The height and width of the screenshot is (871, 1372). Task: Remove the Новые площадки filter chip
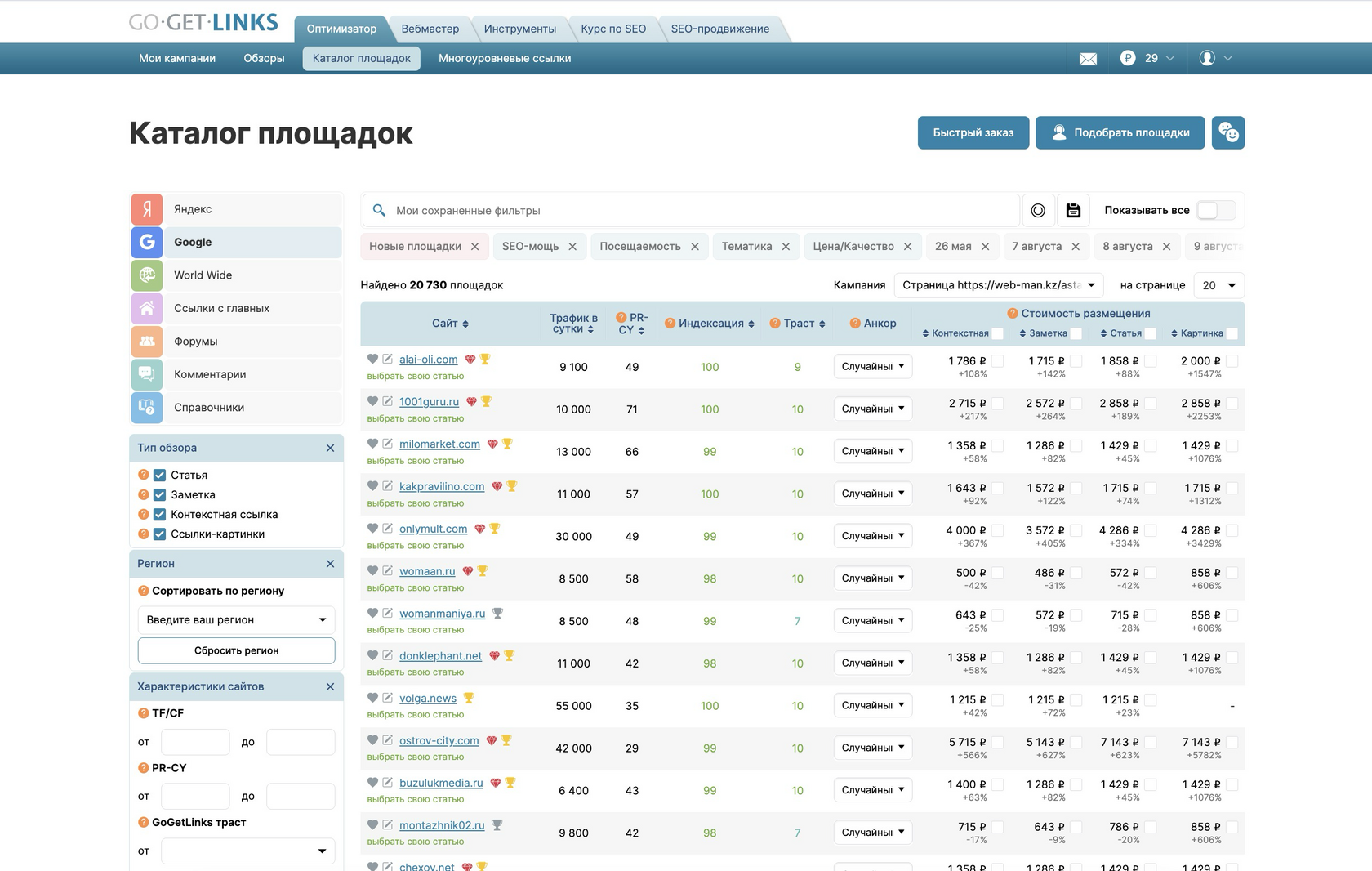point(474,247)
